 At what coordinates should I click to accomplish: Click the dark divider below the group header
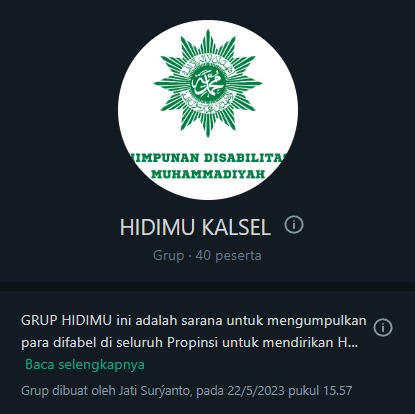tap(207, 286)
